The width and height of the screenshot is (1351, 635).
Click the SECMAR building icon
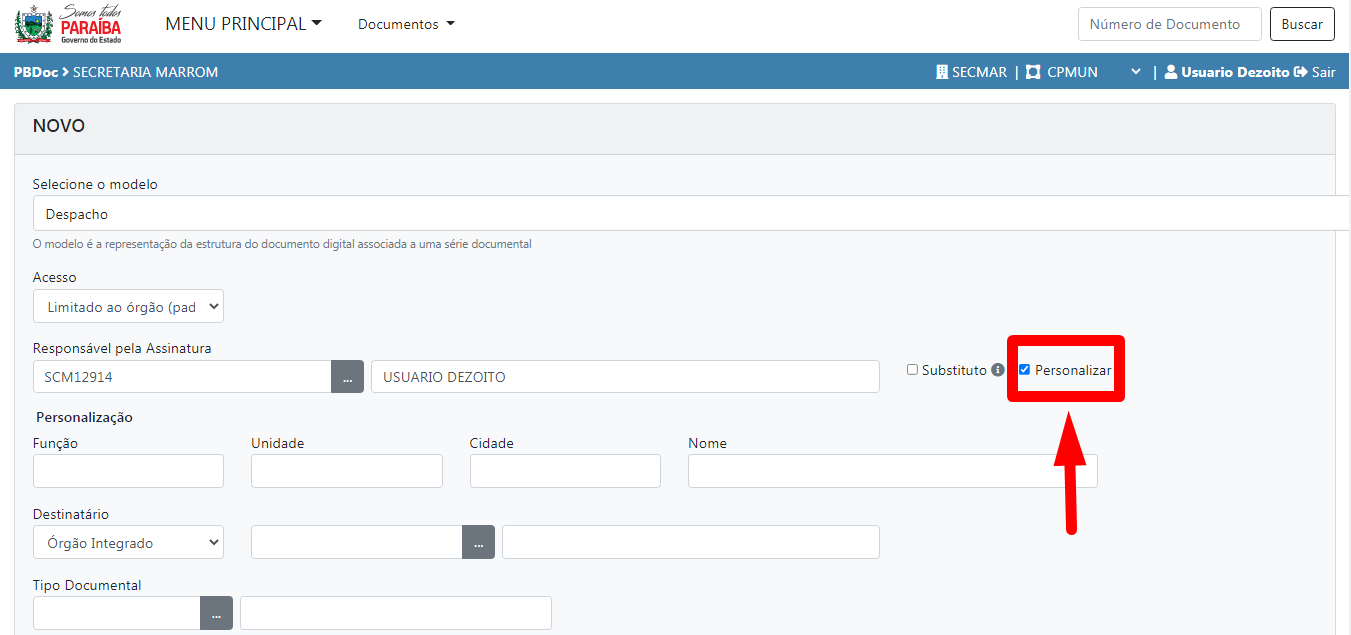(x=941, y=72)
